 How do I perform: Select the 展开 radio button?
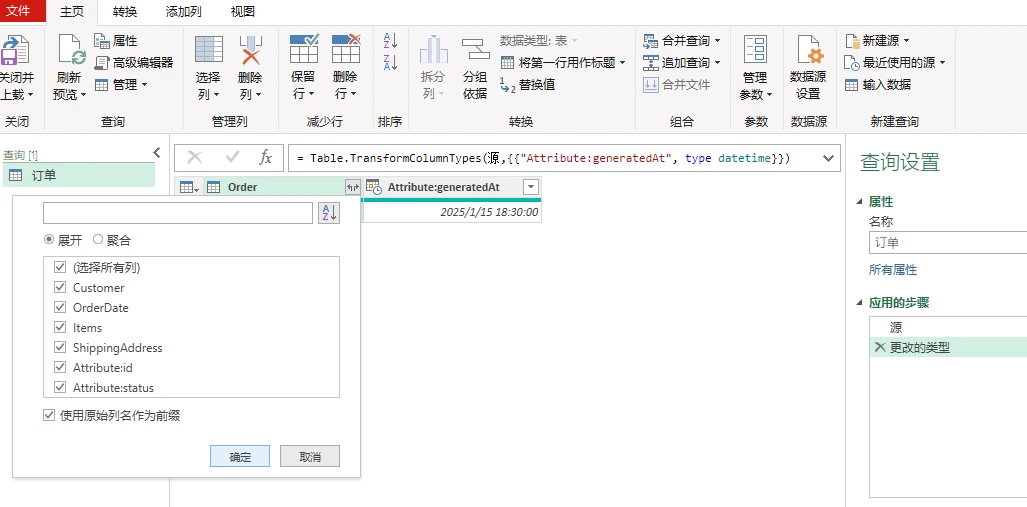click(x=49, y=240)
